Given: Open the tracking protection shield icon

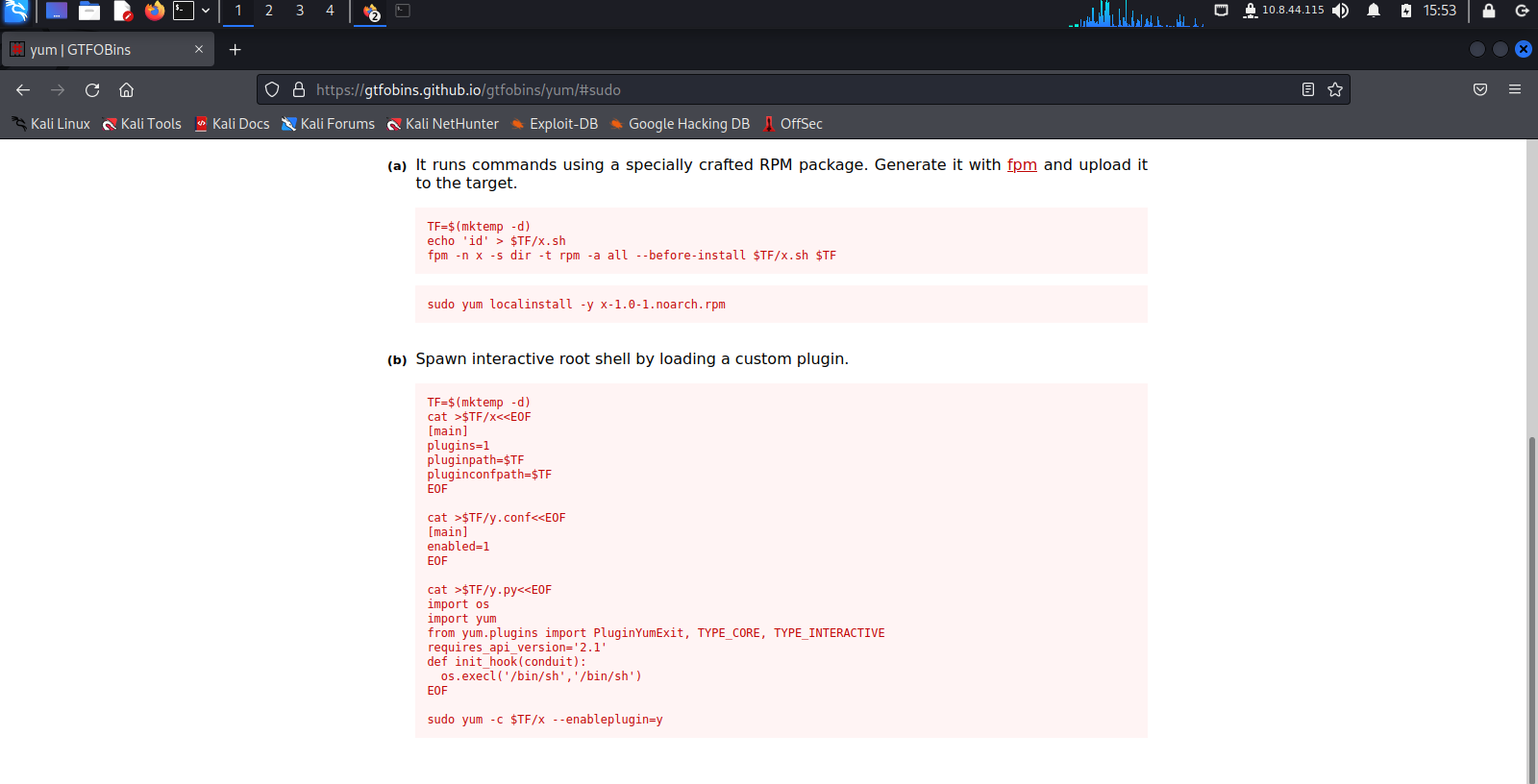Looking at the screenshot, I should pos(272,89).
